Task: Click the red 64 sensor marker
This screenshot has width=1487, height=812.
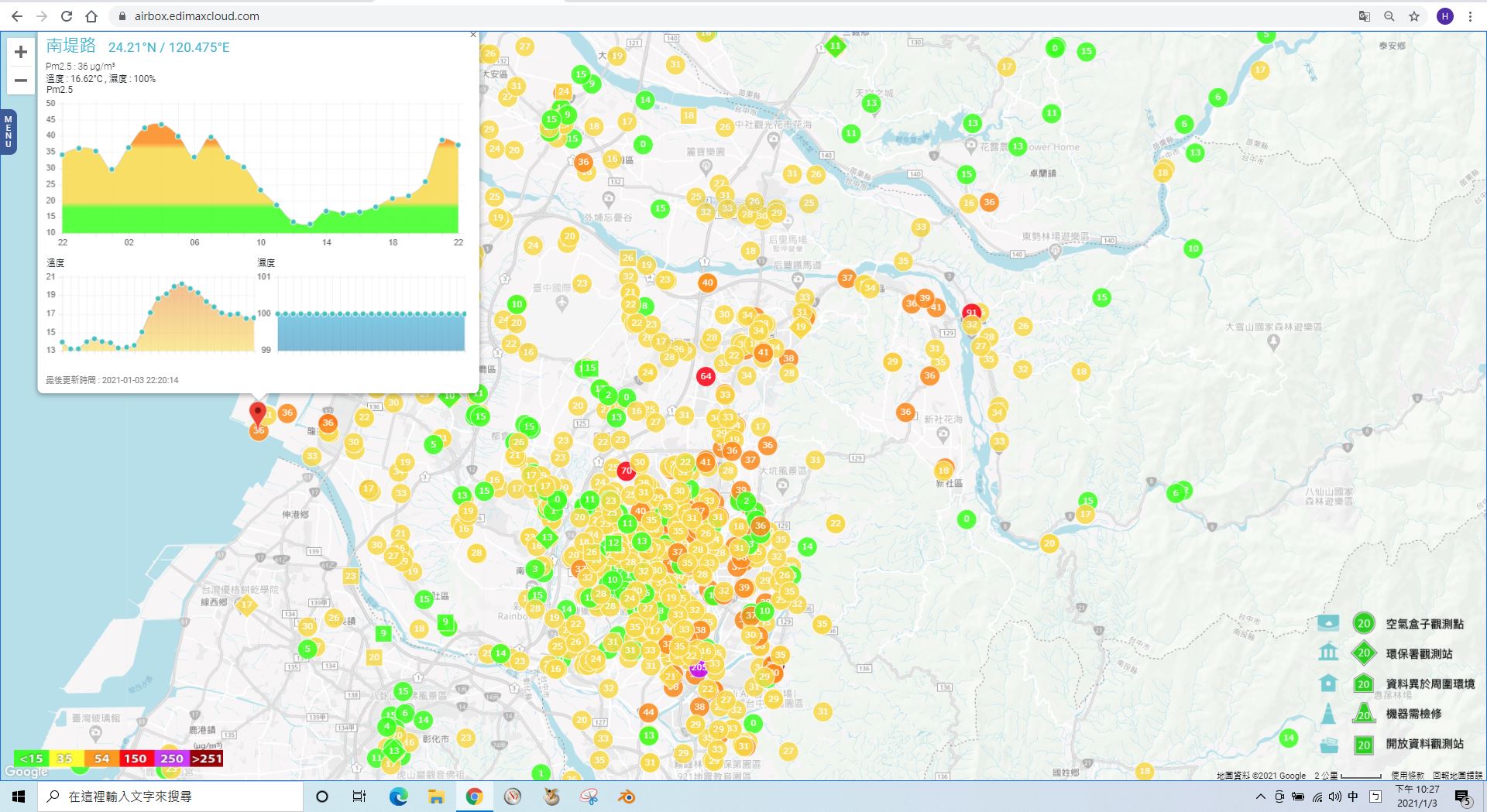Action: [x=706, y=376]
